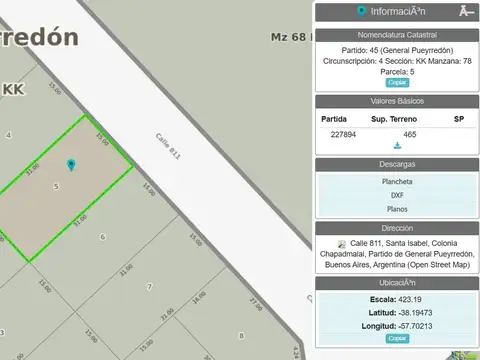The height and width of the screenshot is (360, 480).
Task: Select parcel number 4 on the map
Action: (9, 135)
